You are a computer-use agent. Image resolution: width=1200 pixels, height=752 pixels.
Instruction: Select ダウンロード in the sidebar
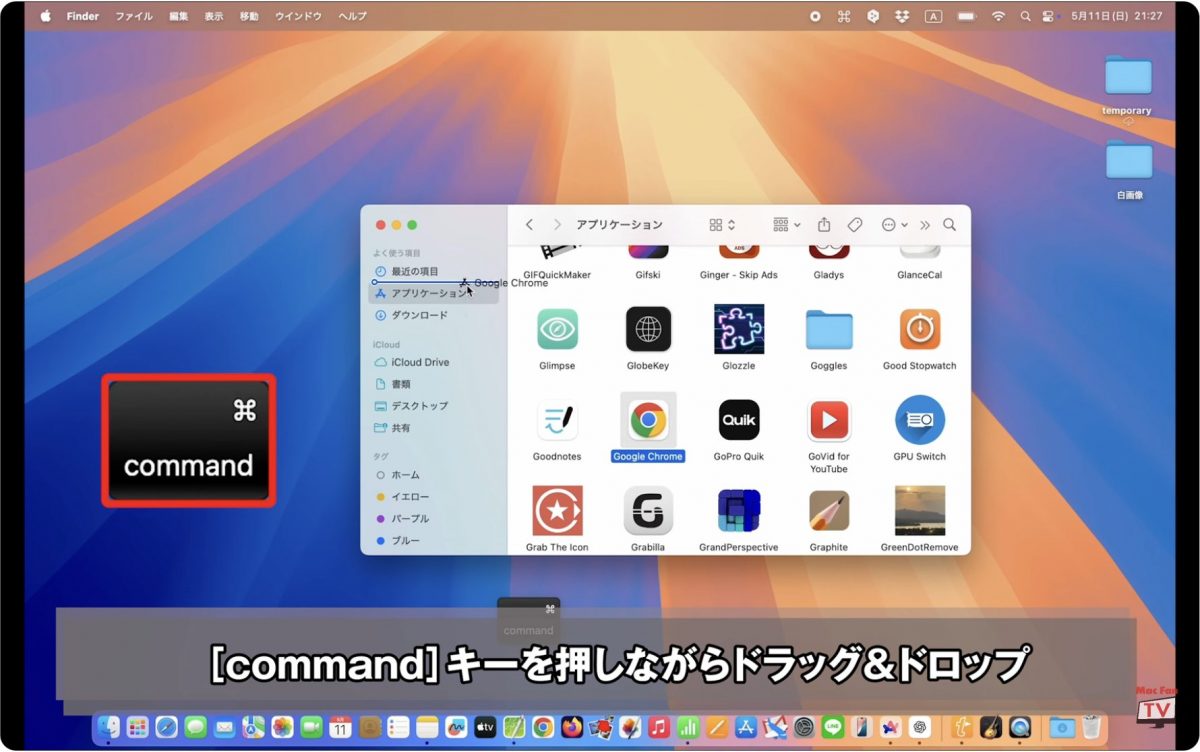point(434,315)
